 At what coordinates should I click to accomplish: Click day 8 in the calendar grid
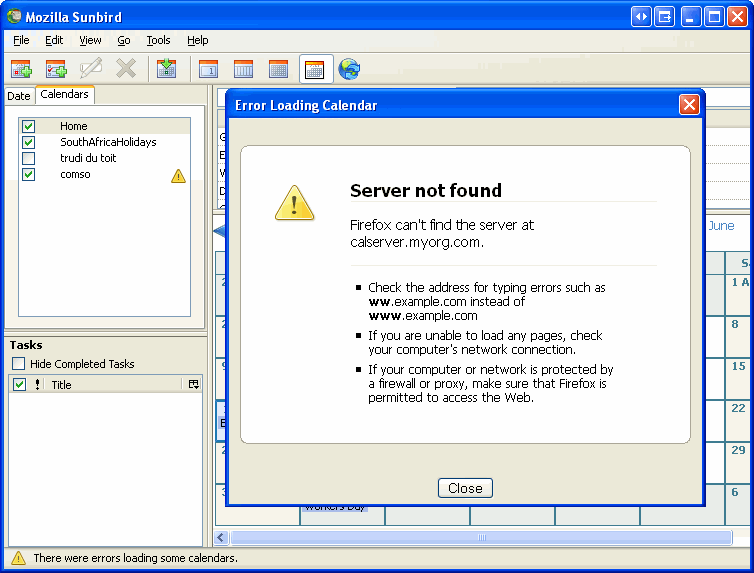tap(735, 324)
